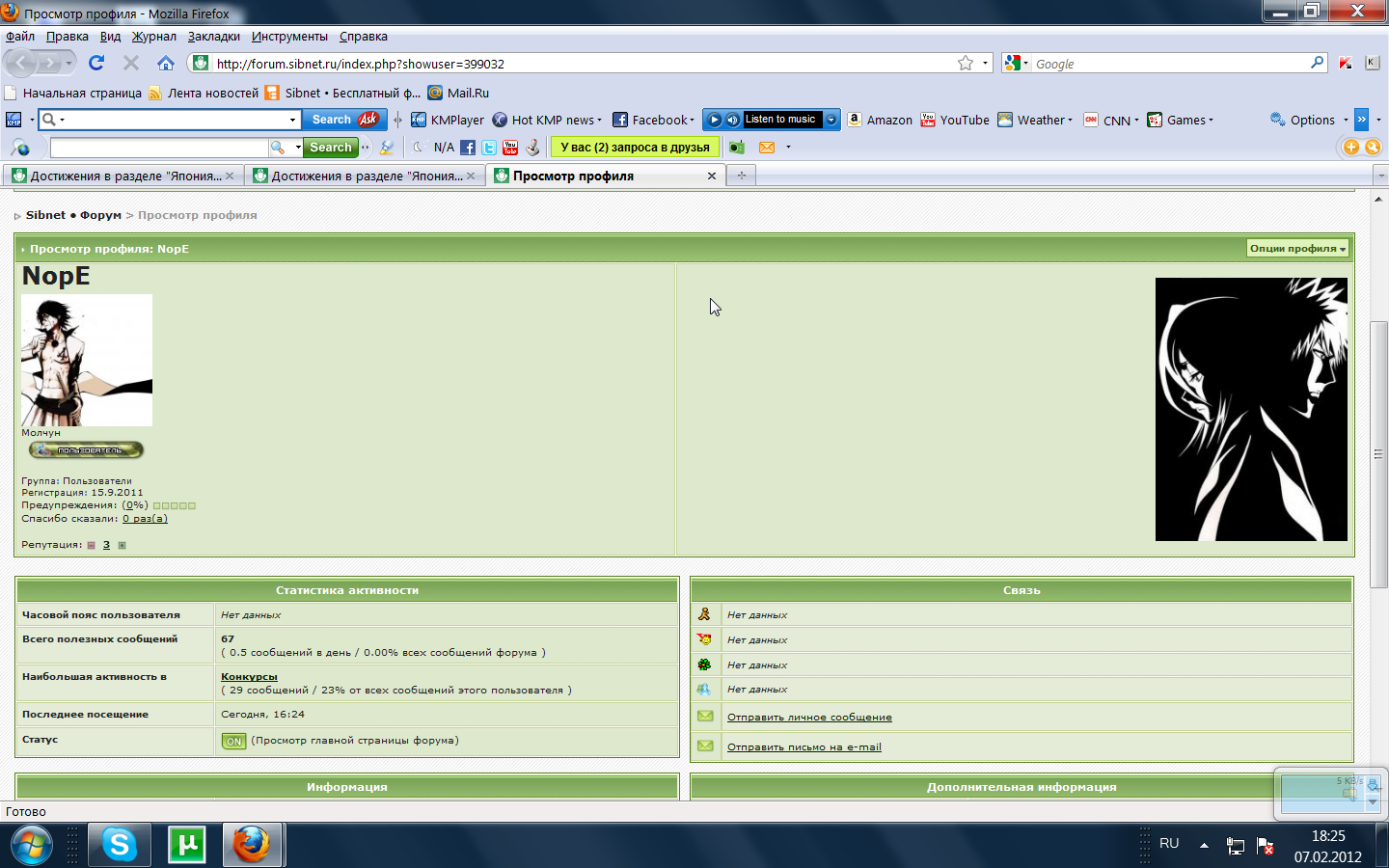Click the Ask Search button
Screen dimensions: 1389x868
point(344,120)
